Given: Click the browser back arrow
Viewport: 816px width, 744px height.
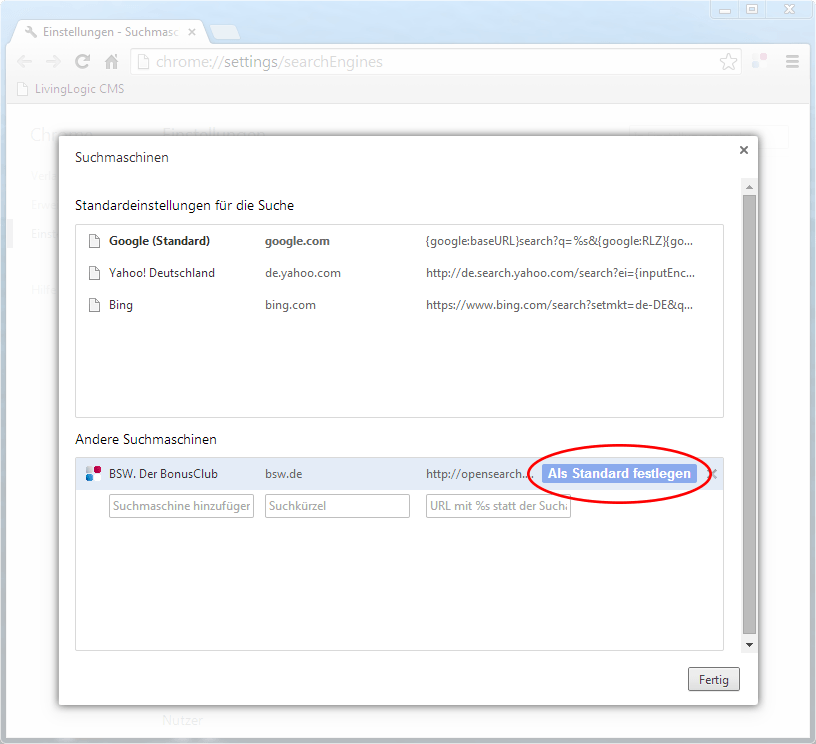Looking at the screenshot, I should pos(24,62).
